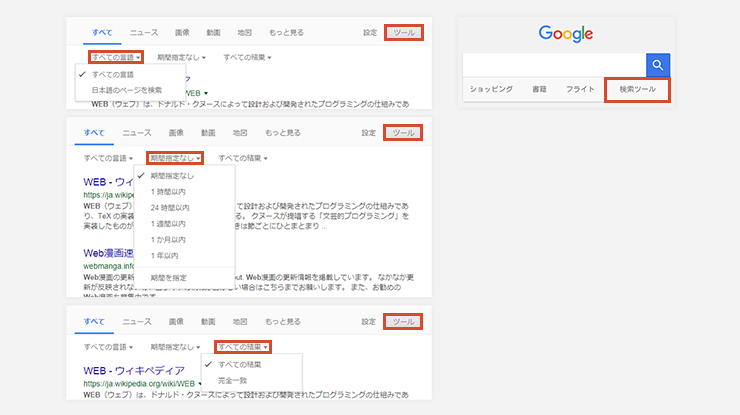Expand 期間指定なし dropdown in the language-menu panel

(x=181, y=58)
